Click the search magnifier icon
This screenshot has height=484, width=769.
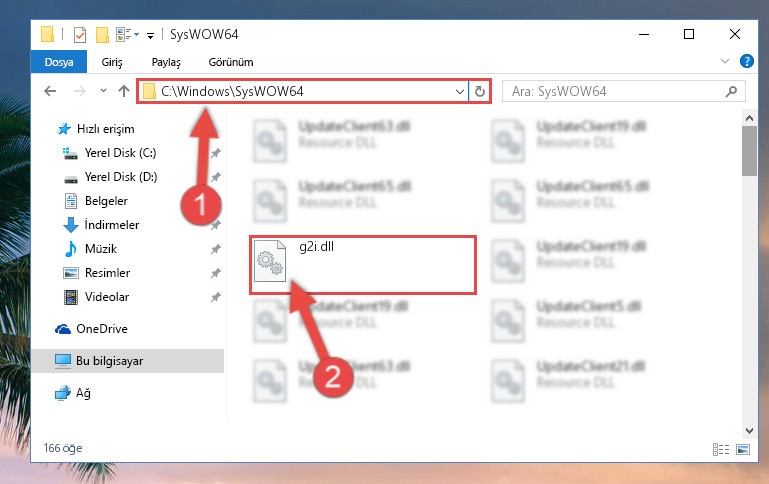click(x=731, y=91)
